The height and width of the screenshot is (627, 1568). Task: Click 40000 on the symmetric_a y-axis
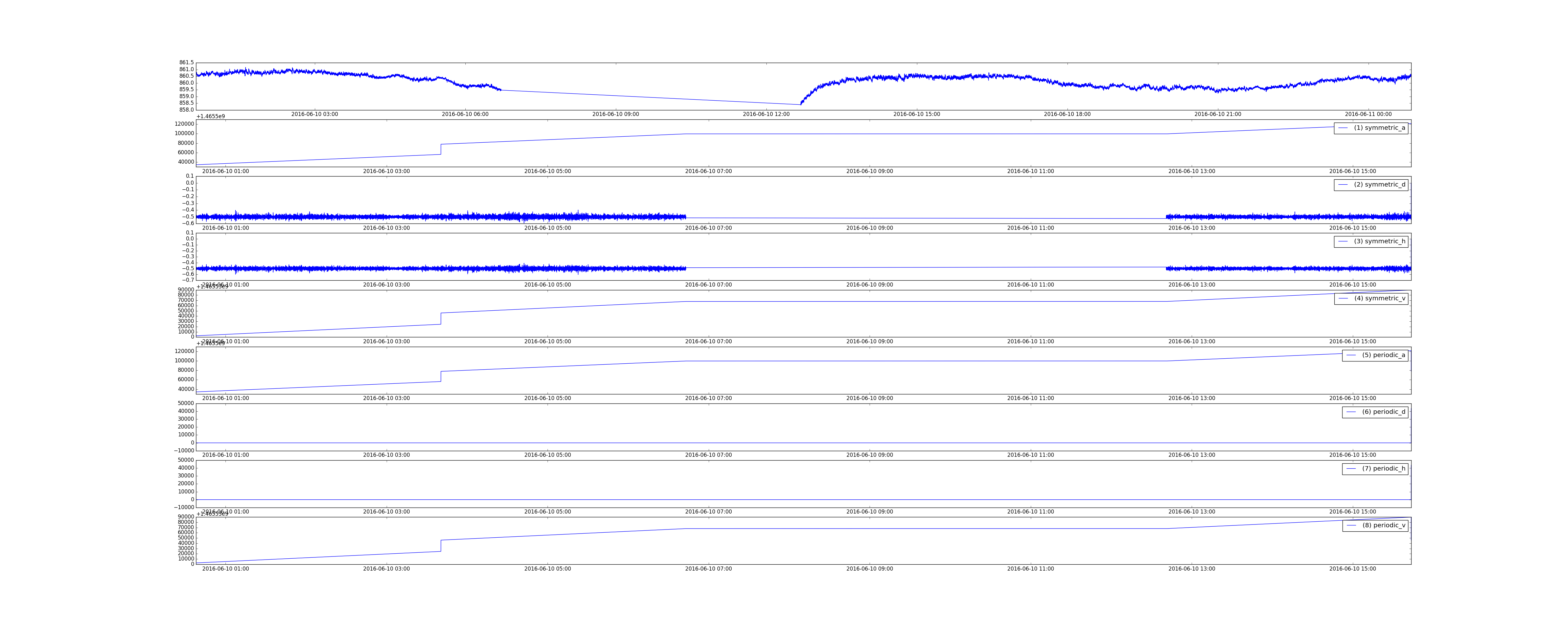coord(186,162)
